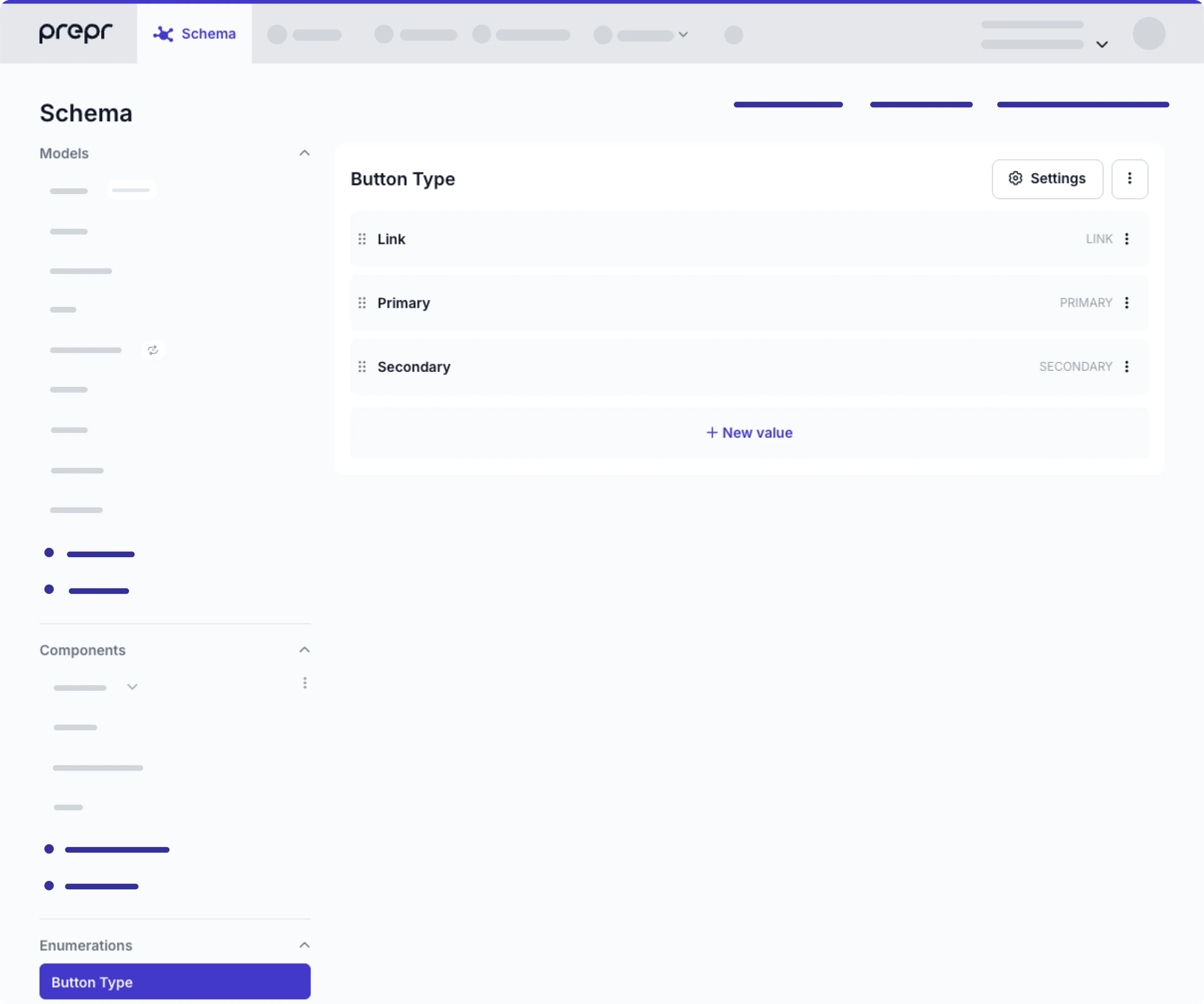
Task: Click the drag handle beside Primary
Action: [362, 303]
